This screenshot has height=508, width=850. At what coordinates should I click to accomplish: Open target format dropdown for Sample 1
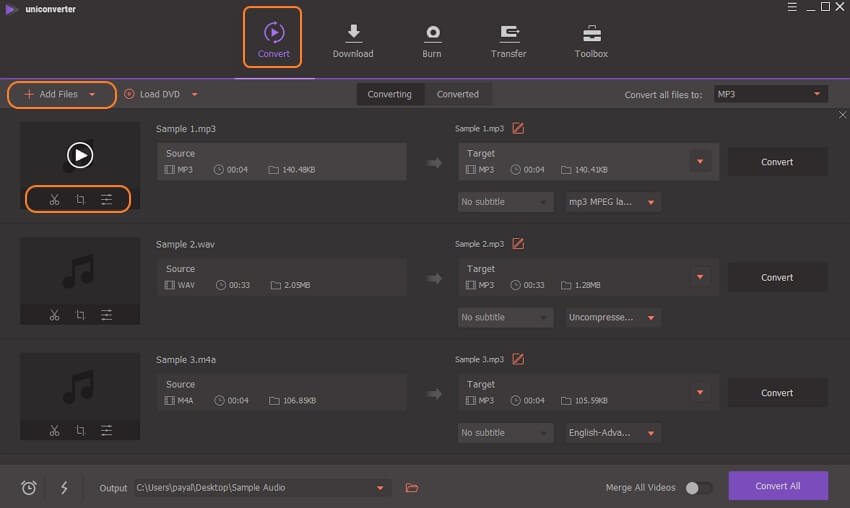[700, 162]
